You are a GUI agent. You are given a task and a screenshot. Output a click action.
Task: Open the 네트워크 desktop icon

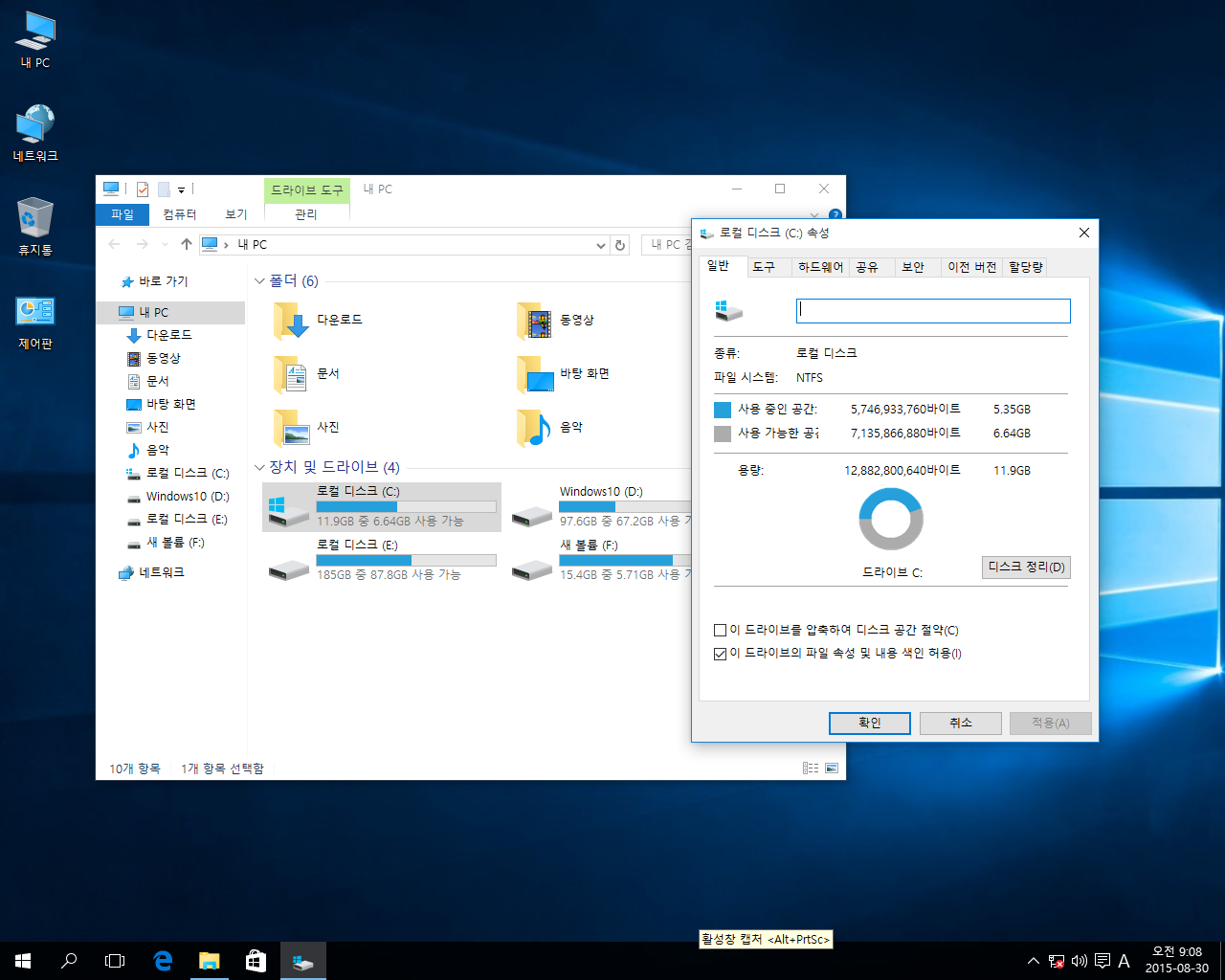pos(35,133)
